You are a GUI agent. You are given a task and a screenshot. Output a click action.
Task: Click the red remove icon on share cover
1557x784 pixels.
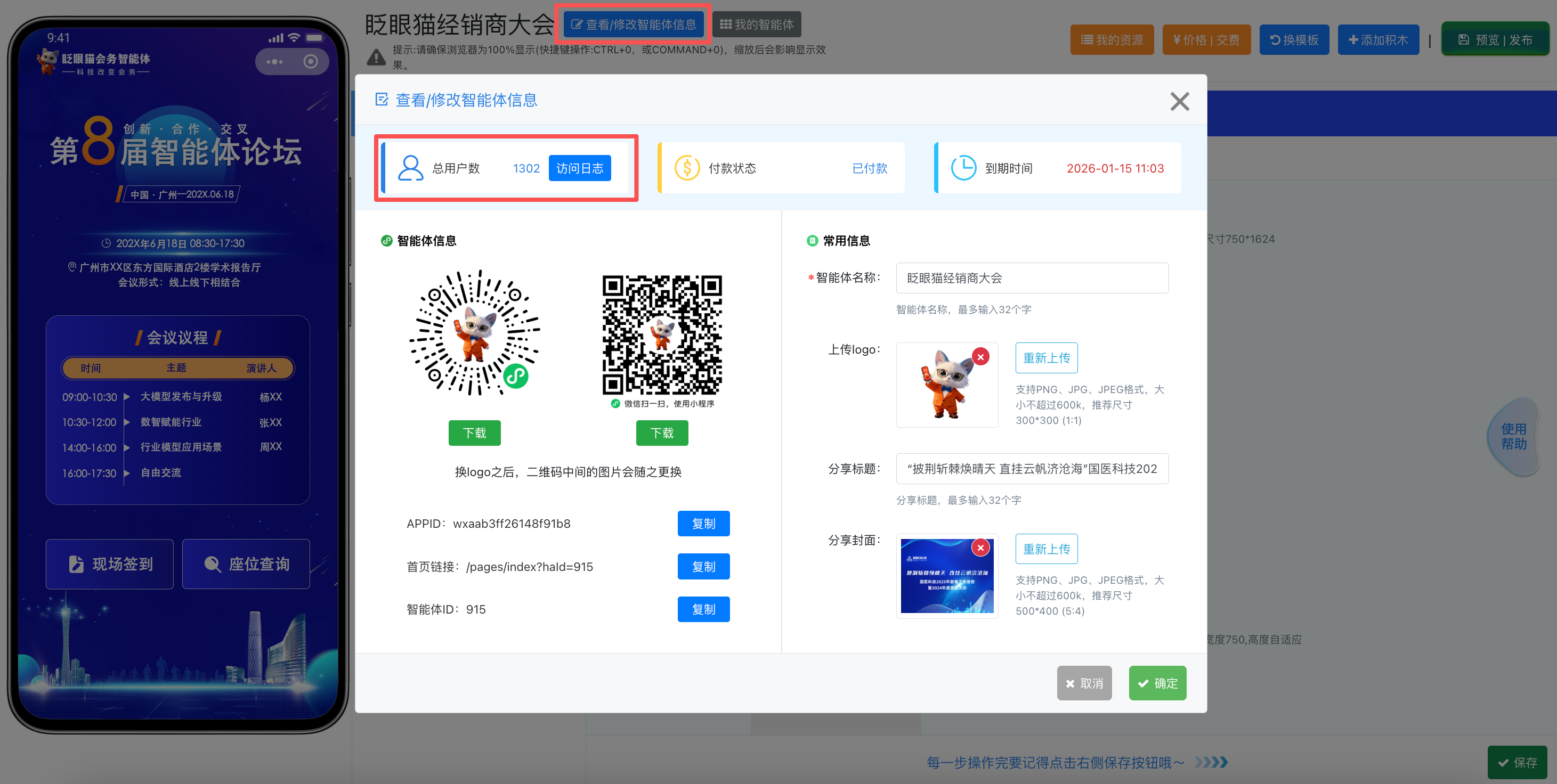[980, 548]
